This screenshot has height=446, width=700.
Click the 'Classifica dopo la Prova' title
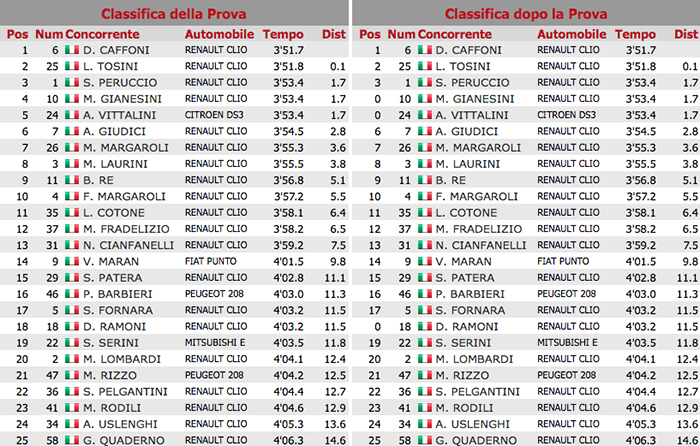526,14
